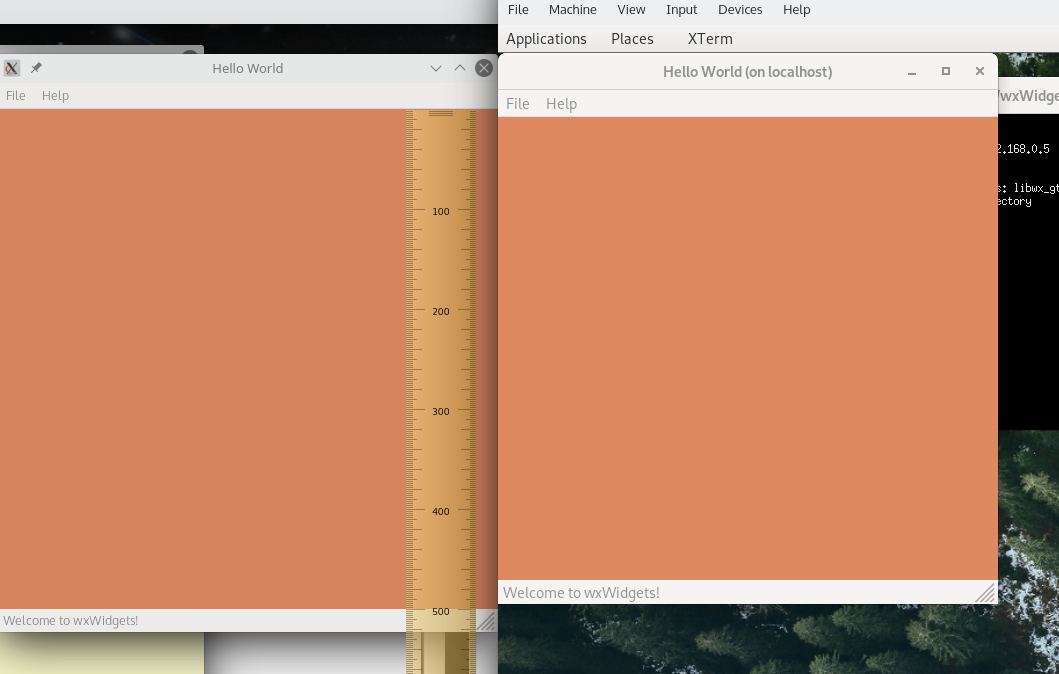This screenshot has width=1059, height=674.
Task: Click the yellow sticky note at bottom left
Action: (x=100, y=655)
